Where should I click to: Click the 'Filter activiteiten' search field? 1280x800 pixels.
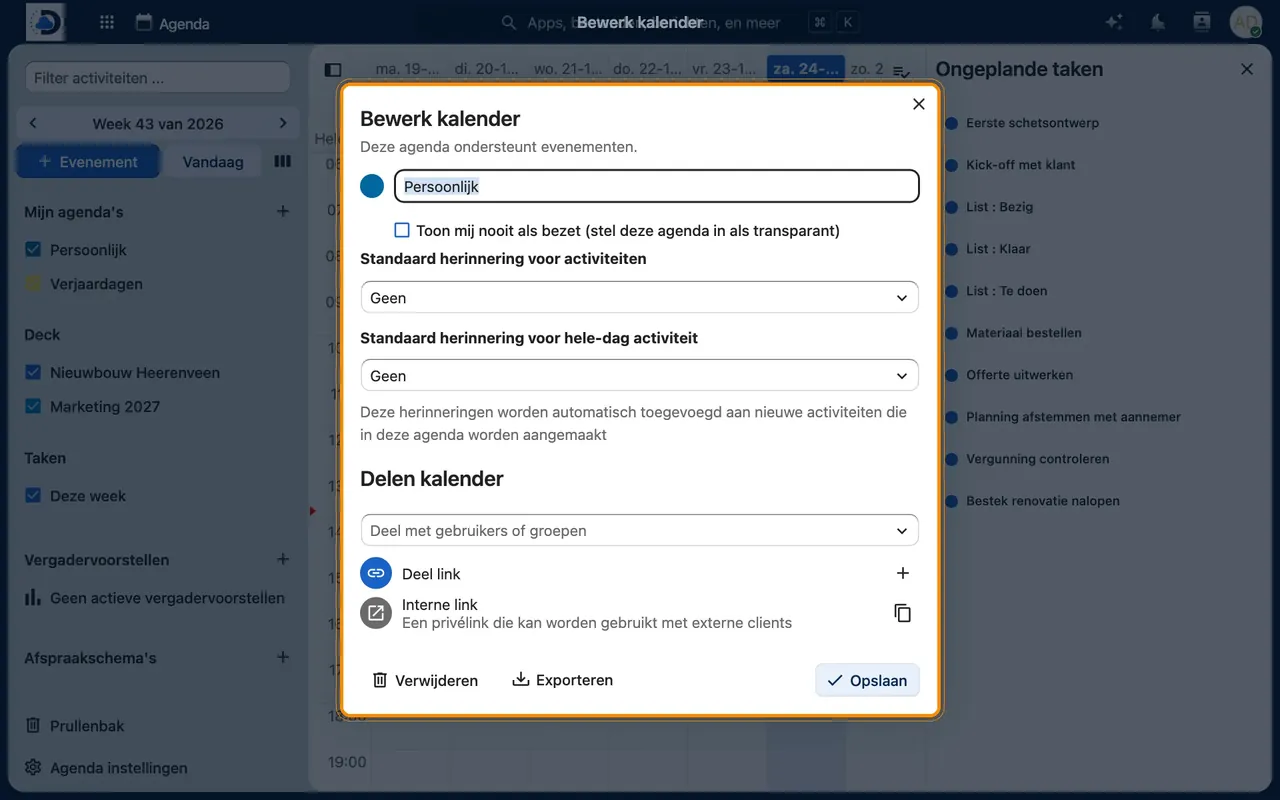[156, 78]
